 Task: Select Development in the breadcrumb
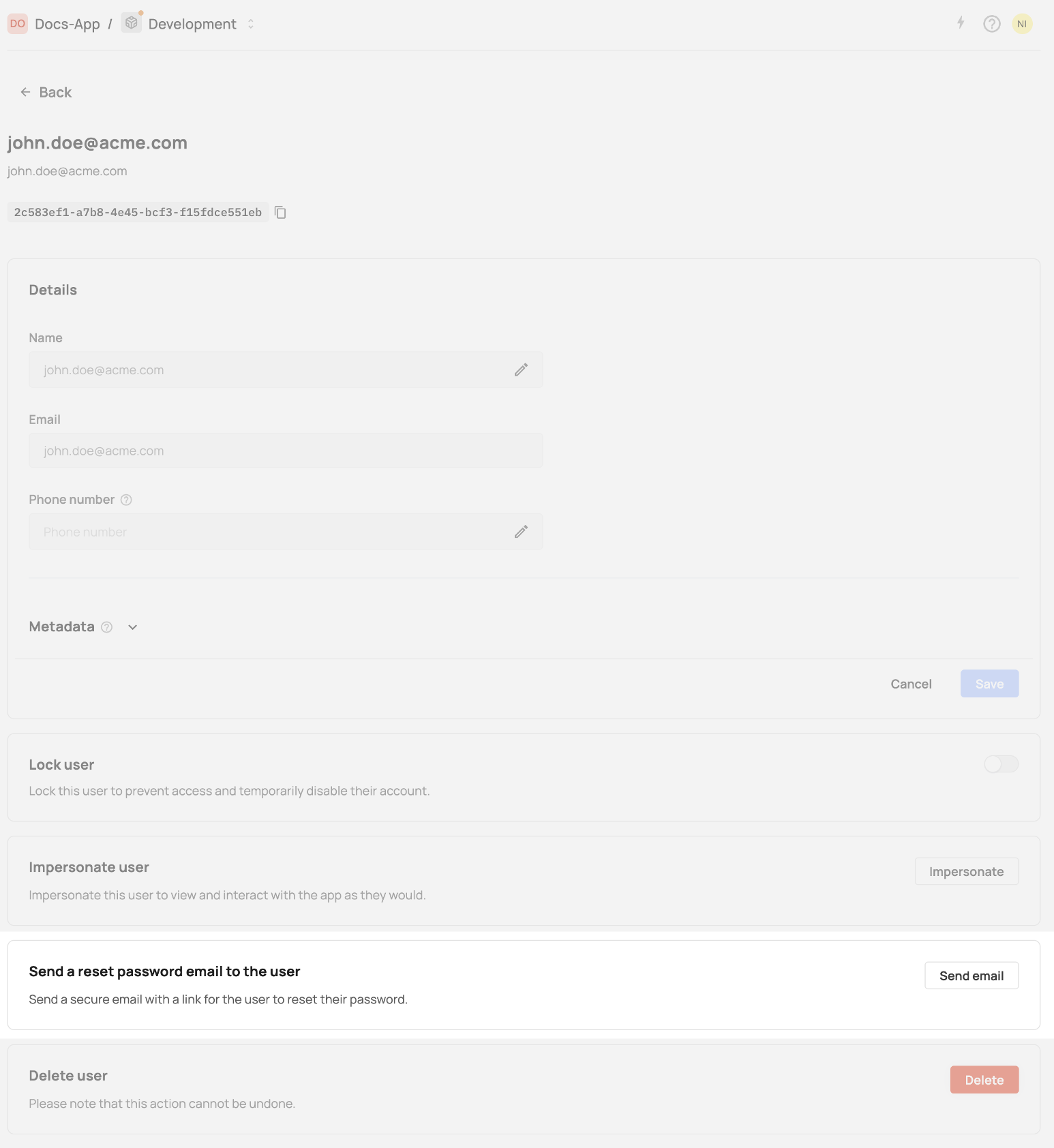(193, 23)
